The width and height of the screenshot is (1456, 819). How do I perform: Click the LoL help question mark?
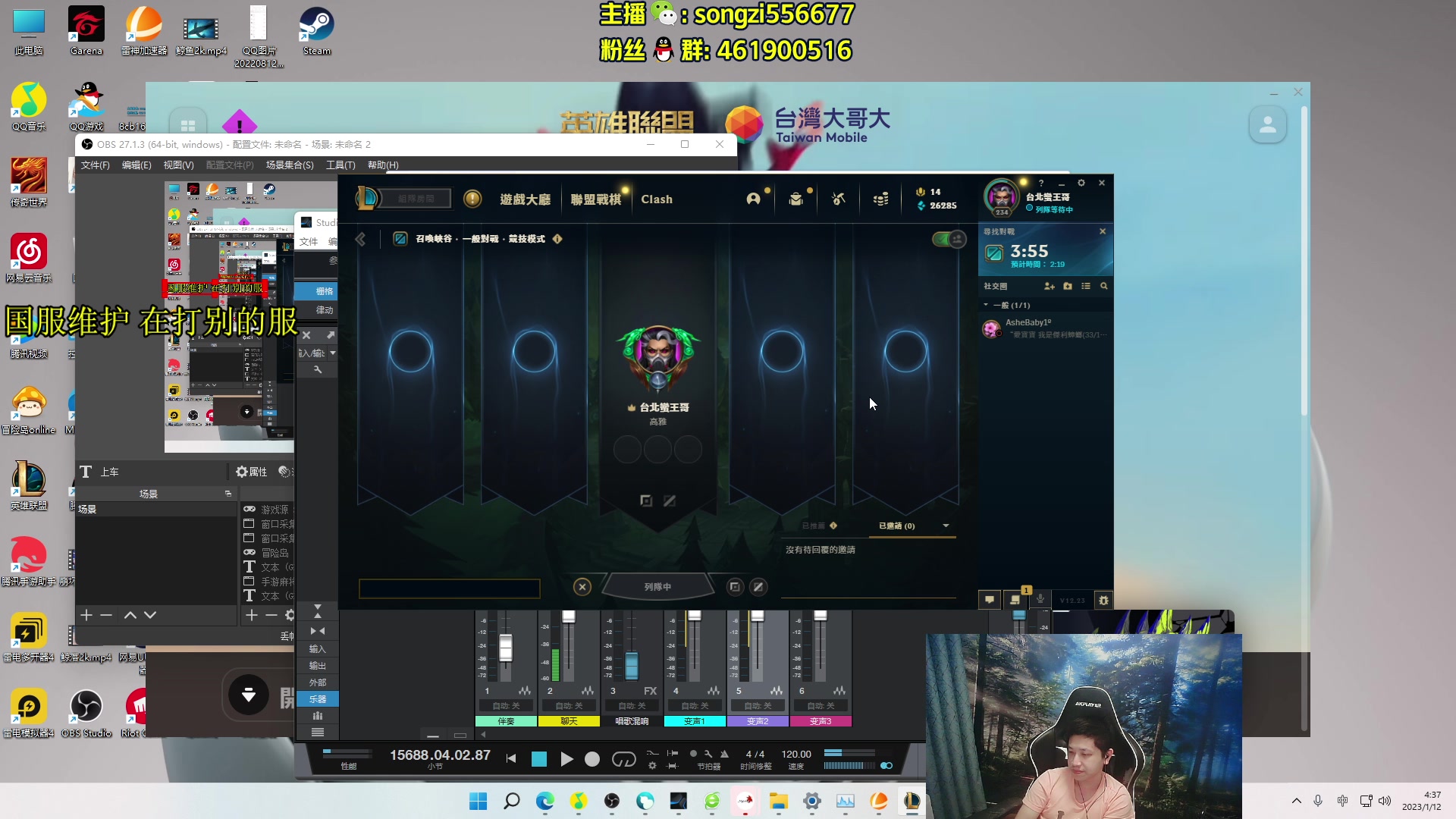pos(1041,183)
